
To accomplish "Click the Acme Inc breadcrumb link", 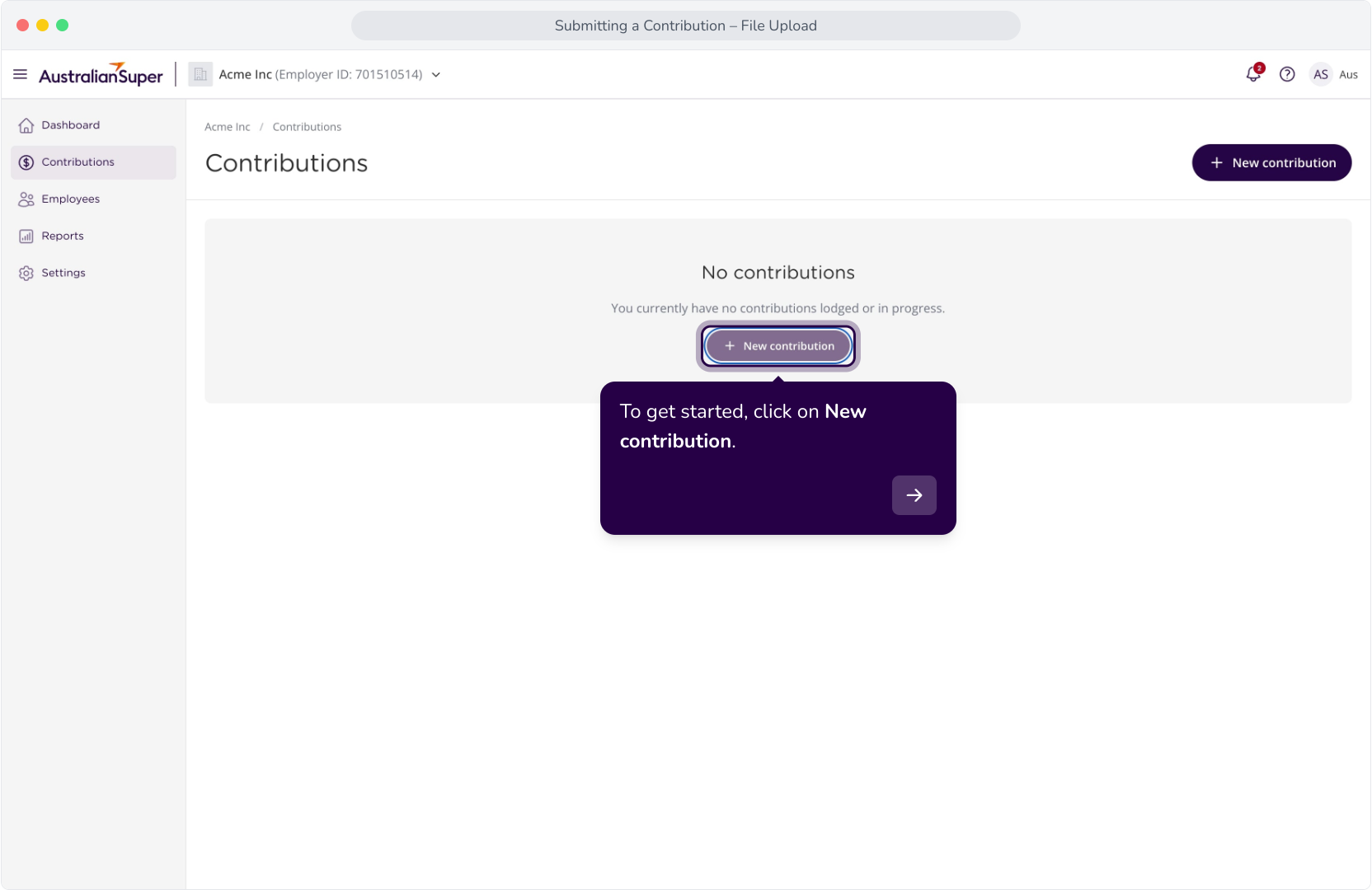I will (227, 127).
